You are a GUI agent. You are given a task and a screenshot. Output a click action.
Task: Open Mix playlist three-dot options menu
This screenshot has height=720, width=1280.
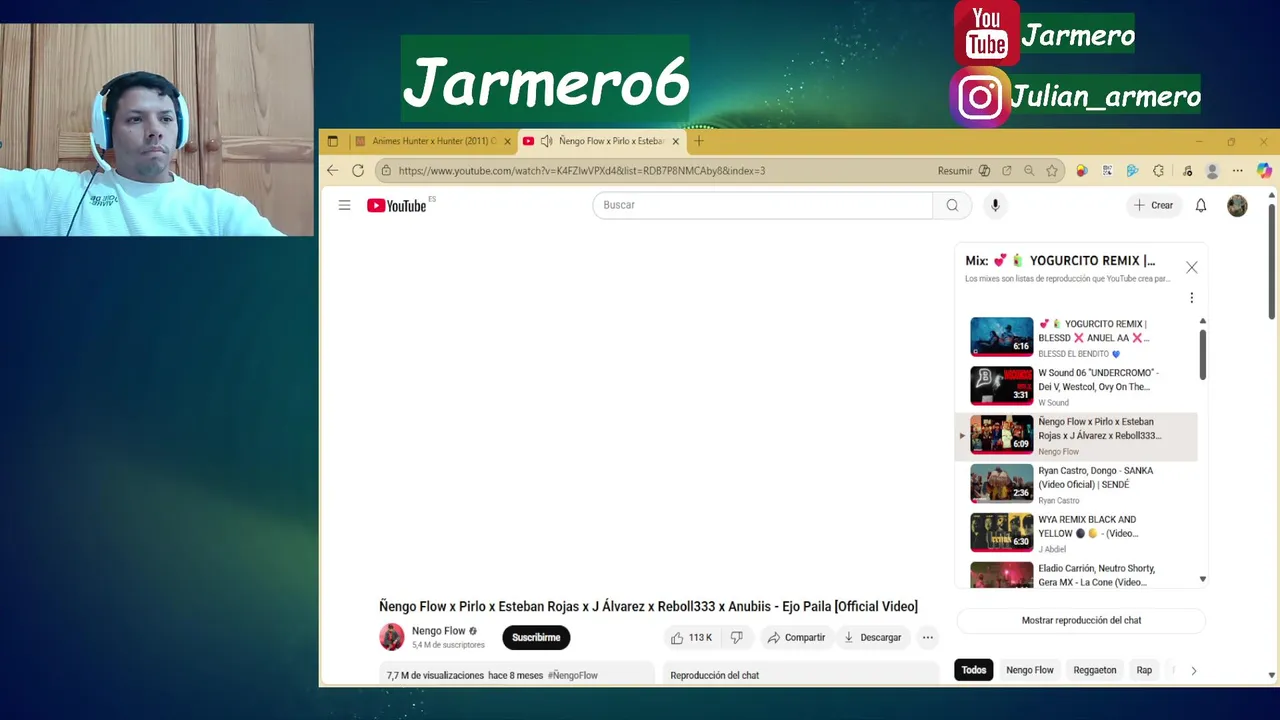click(x=1191, y=297)
